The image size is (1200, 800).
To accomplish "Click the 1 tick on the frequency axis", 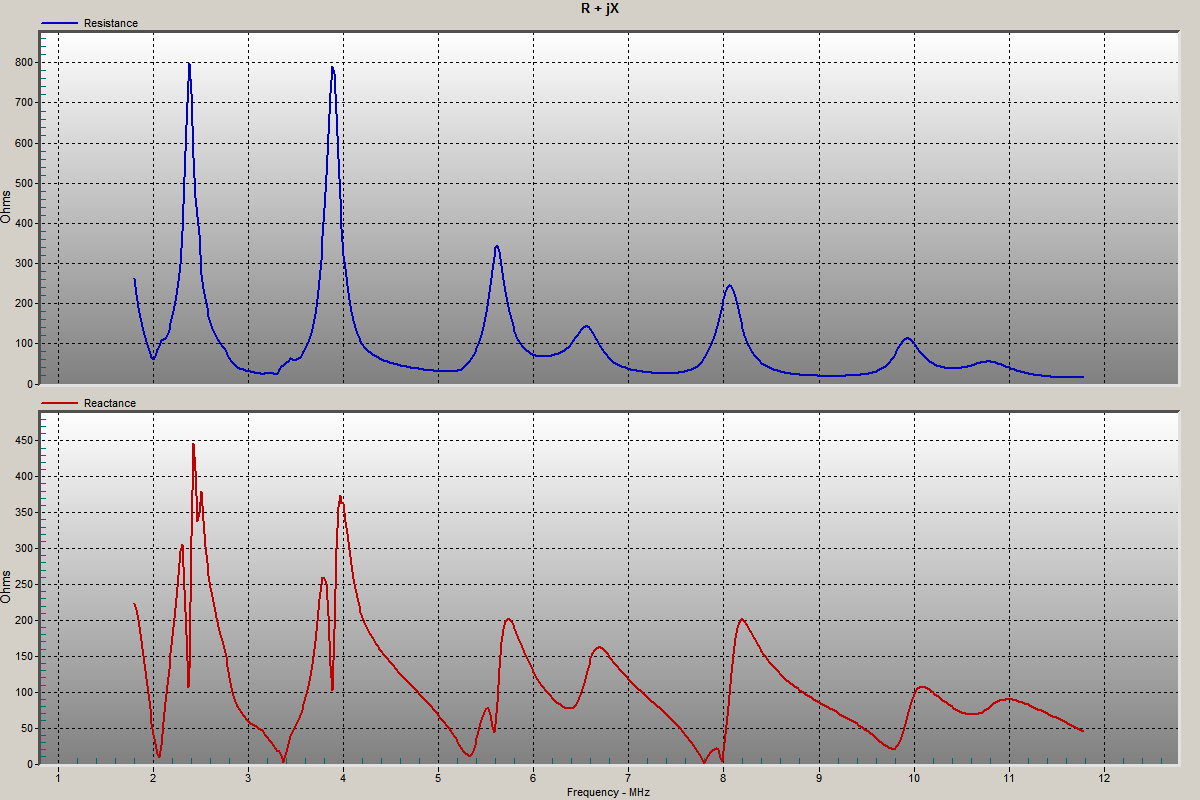I will tap(58, 777).
